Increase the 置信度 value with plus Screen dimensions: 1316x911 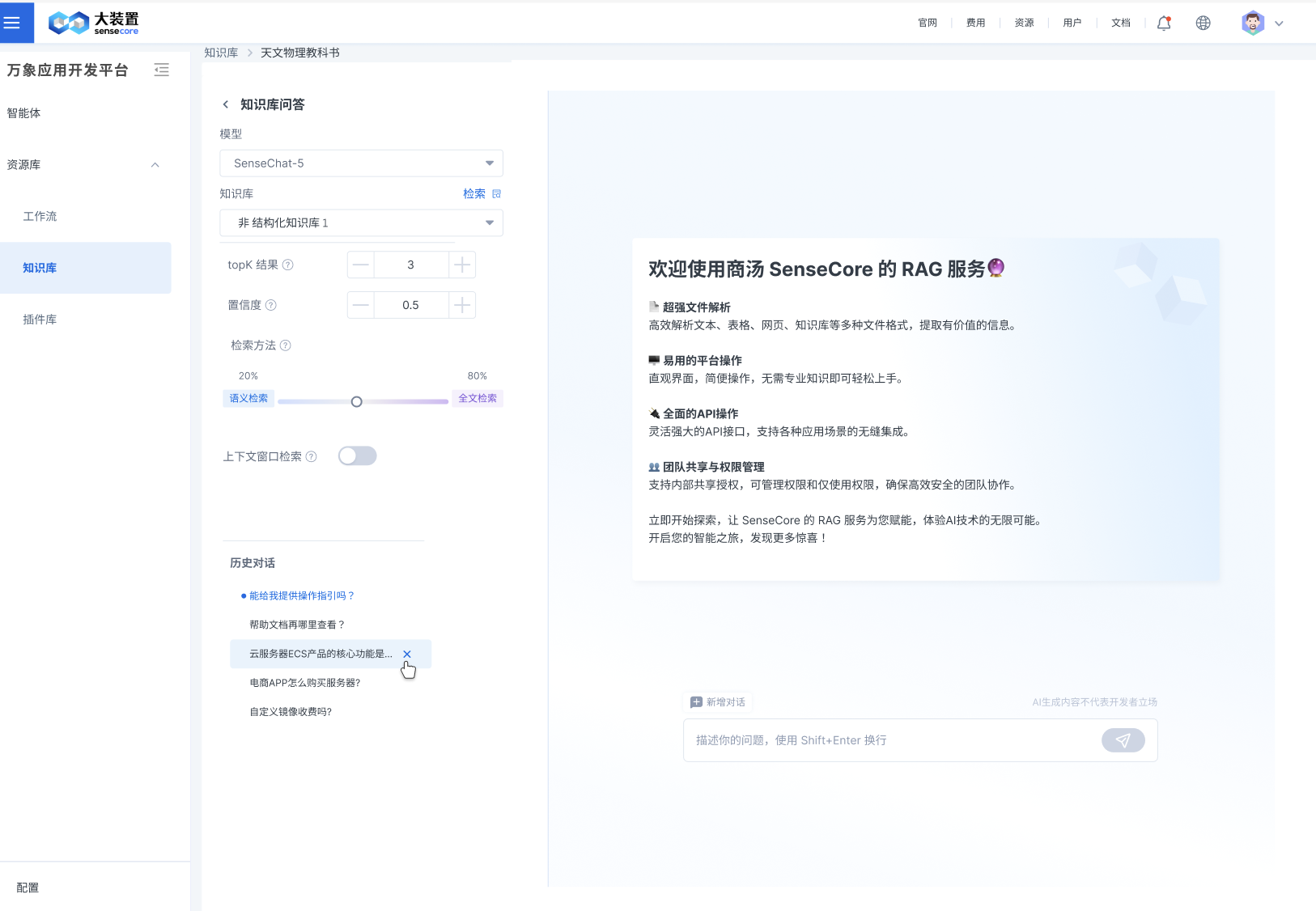click(x=462, y=305)
